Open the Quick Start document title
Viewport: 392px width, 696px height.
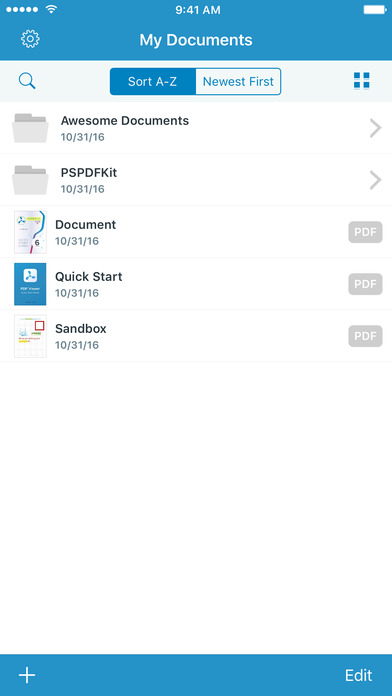pyautogui.click(x=89, y=277)
